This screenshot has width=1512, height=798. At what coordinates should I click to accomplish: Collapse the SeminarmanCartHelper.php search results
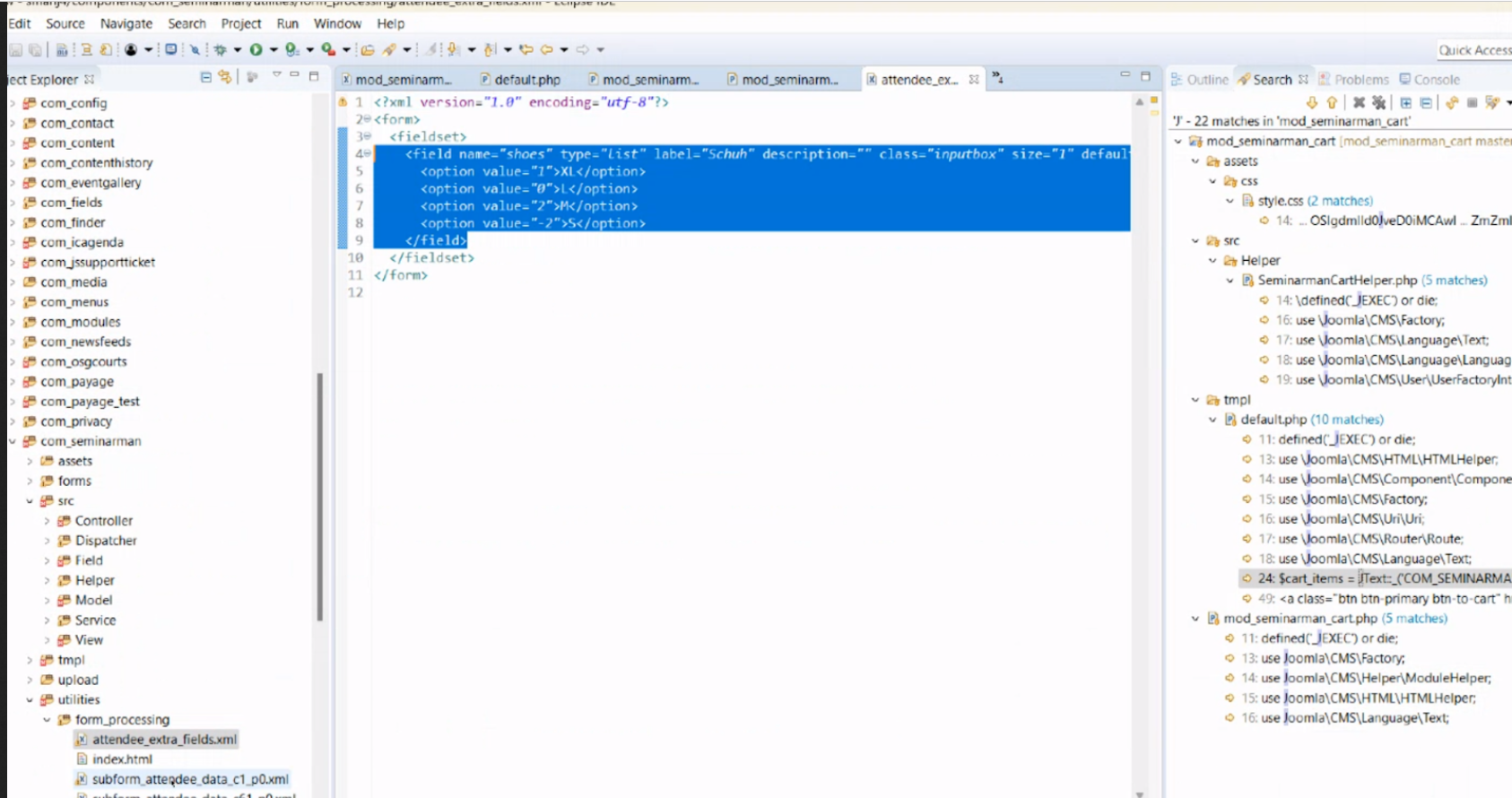1230,281
